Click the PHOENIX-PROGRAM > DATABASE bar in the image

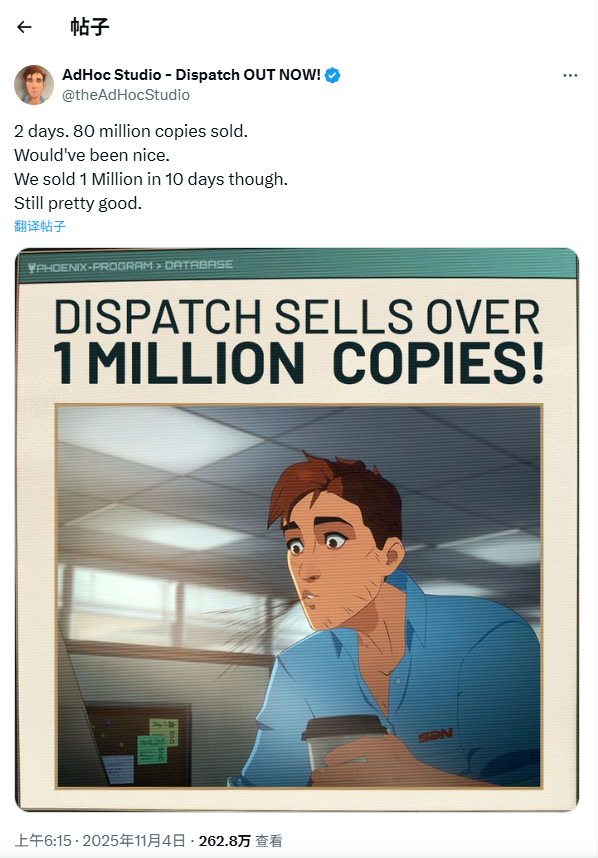(x=298, y=266)
